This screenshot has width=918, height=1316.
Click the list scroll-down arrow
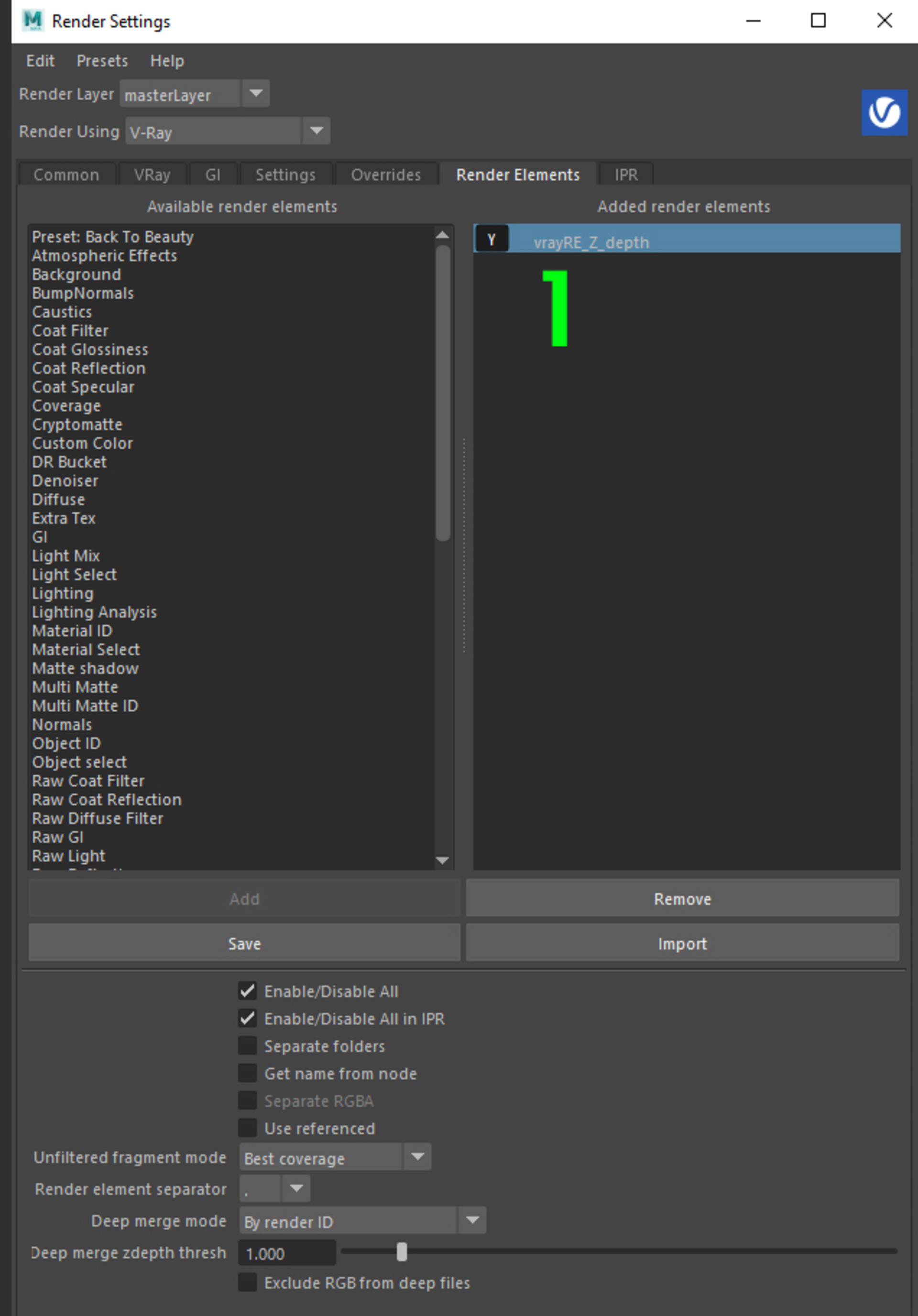tap(442, 860)
